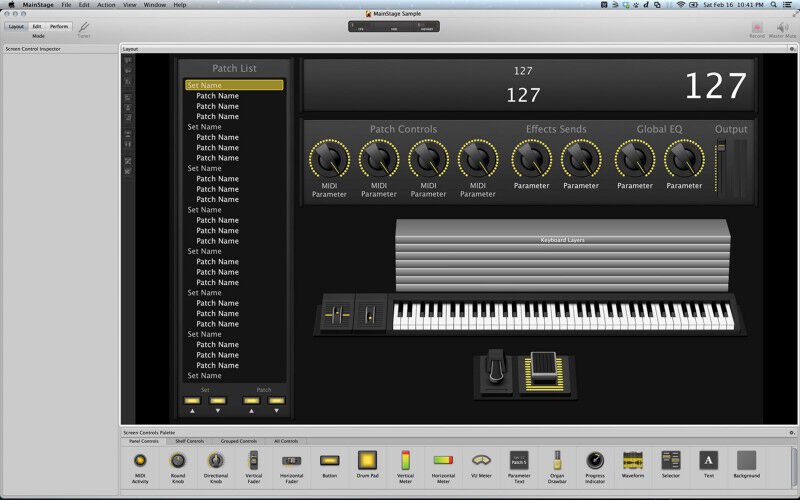The height and width of the screenshot is (500, 800).
Task: Switch to the Panel Controls tab
Action: click(x=144, y=441)
